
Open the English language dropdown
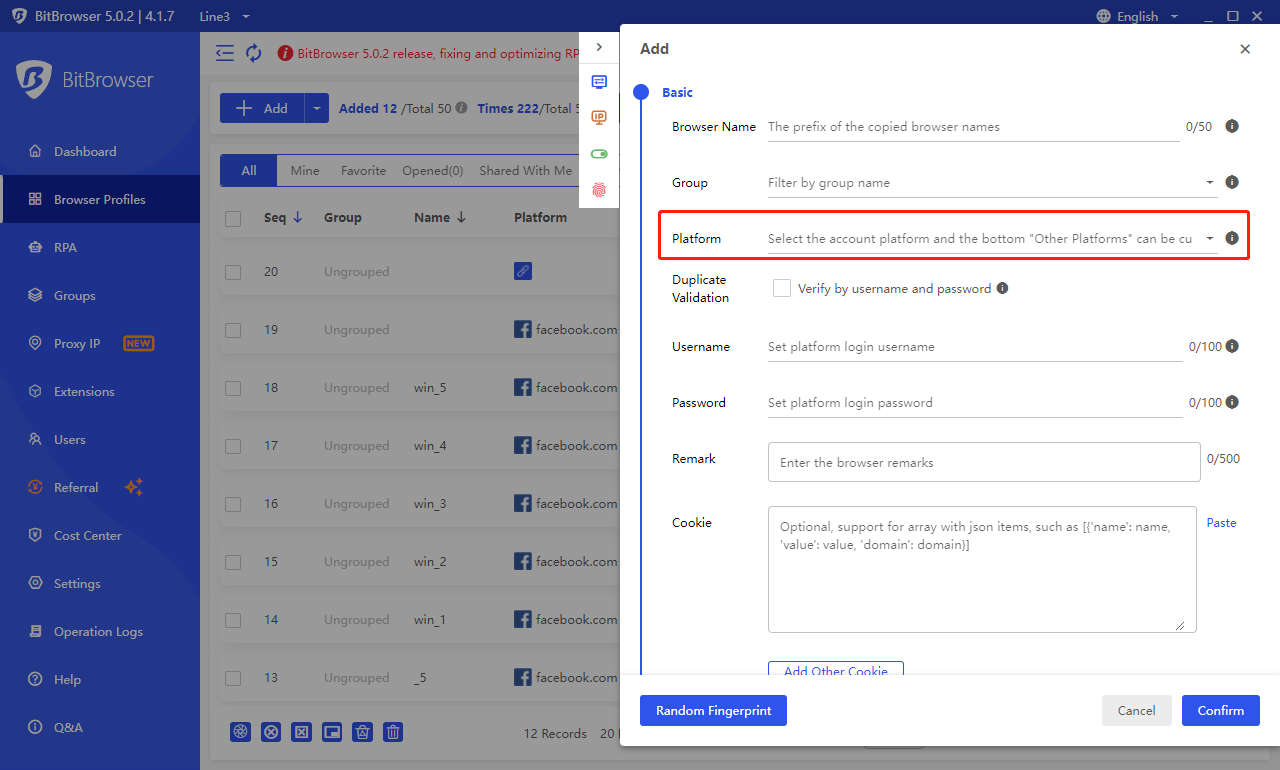1138,16
